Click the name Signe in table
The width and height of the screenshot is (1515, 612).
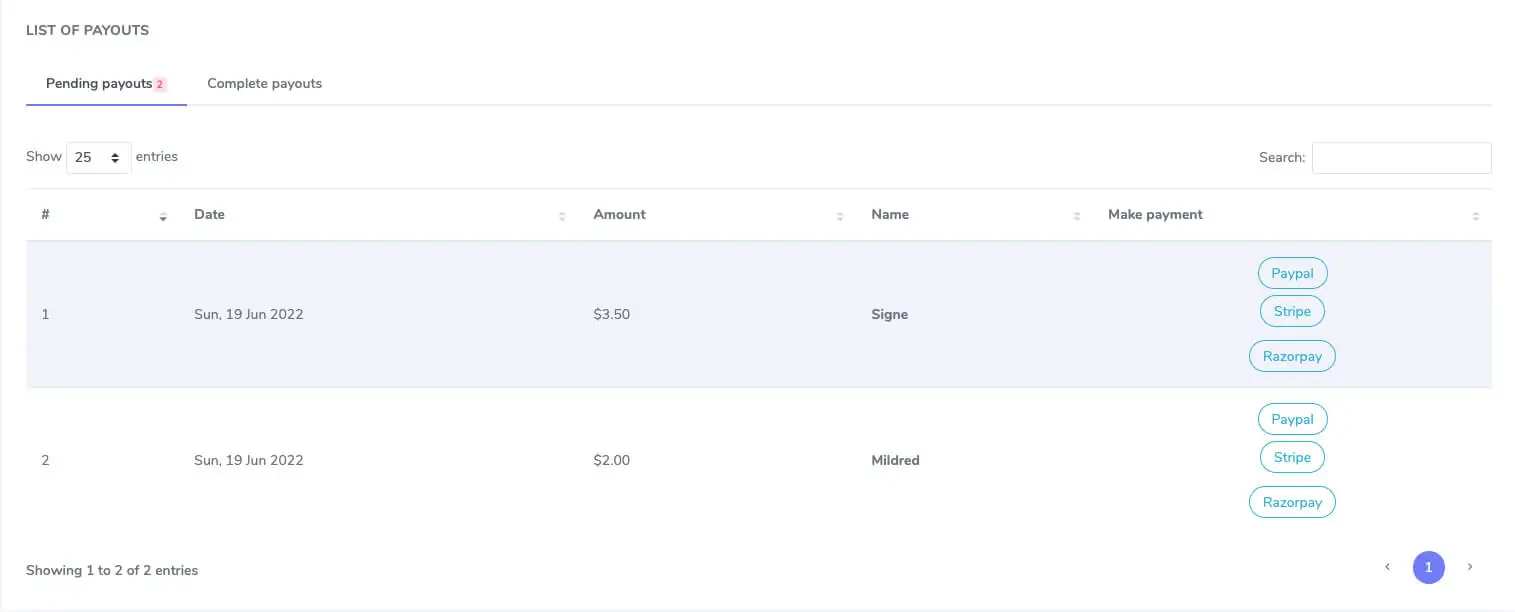[x=889, y=315]
